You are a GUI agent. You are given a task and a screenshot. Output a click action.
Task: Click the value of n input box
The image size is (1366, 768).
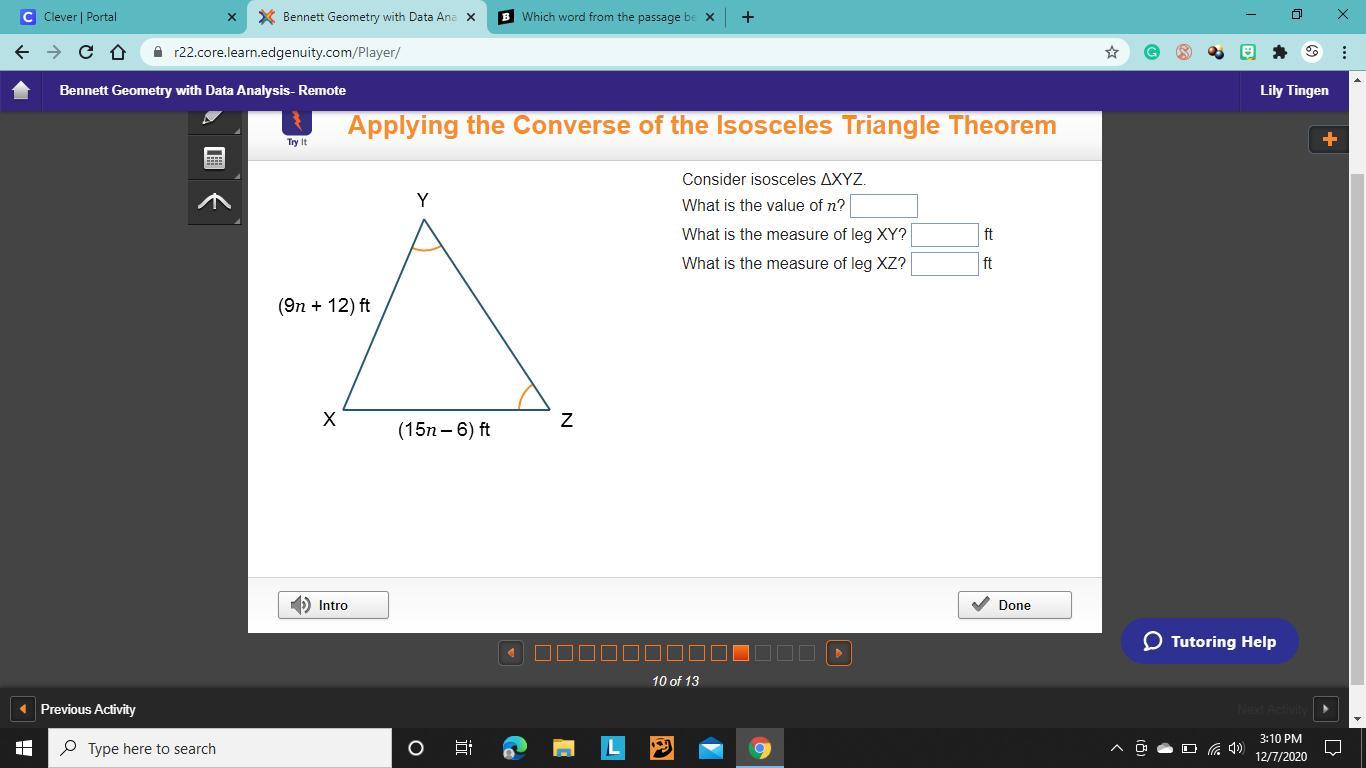coord(884,206)
